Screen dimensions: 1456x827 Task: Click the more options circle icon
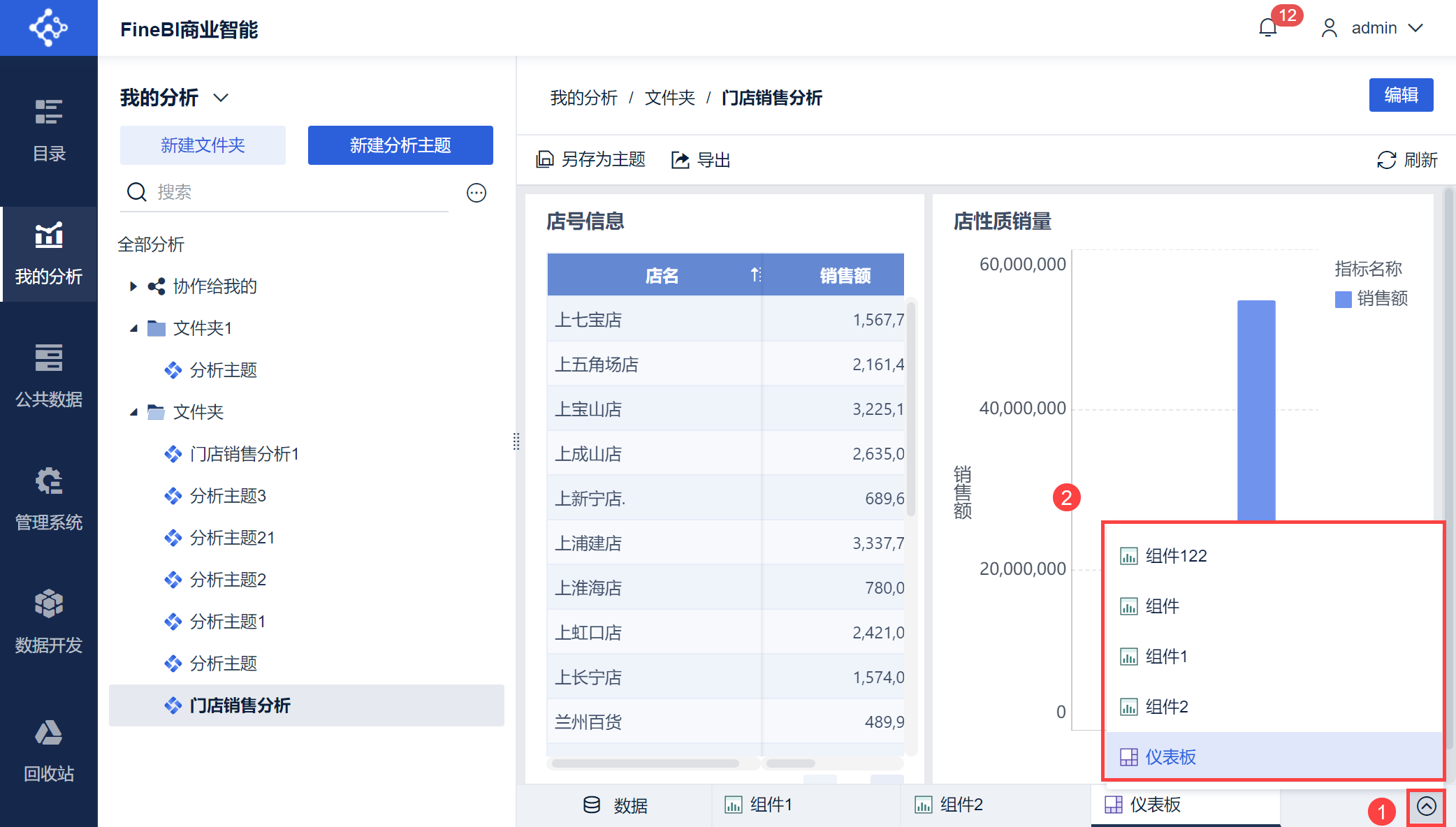(476, 193)
